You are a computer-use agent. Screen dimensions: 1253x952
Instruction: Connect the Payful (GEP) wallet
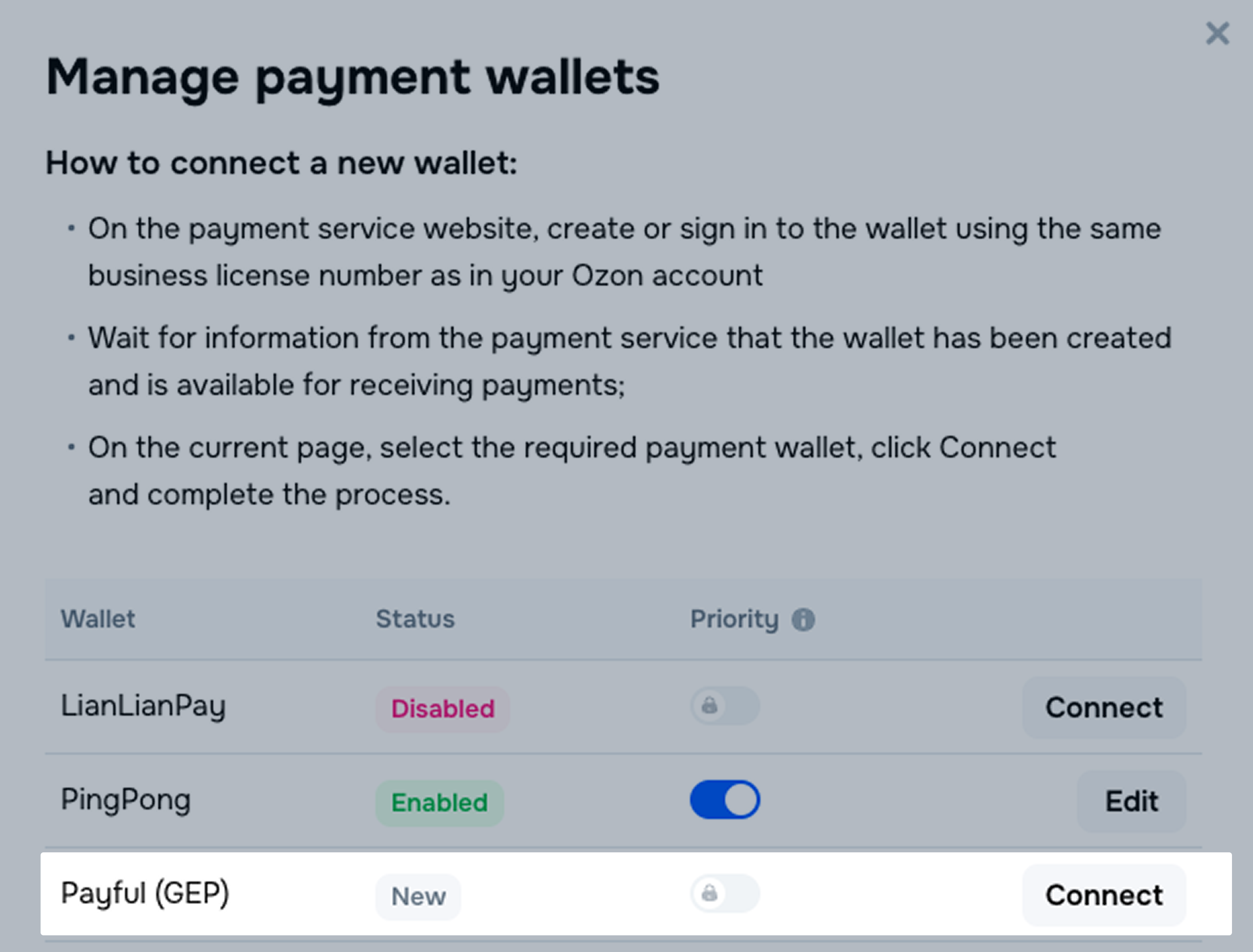click(x=1103, y=895)
